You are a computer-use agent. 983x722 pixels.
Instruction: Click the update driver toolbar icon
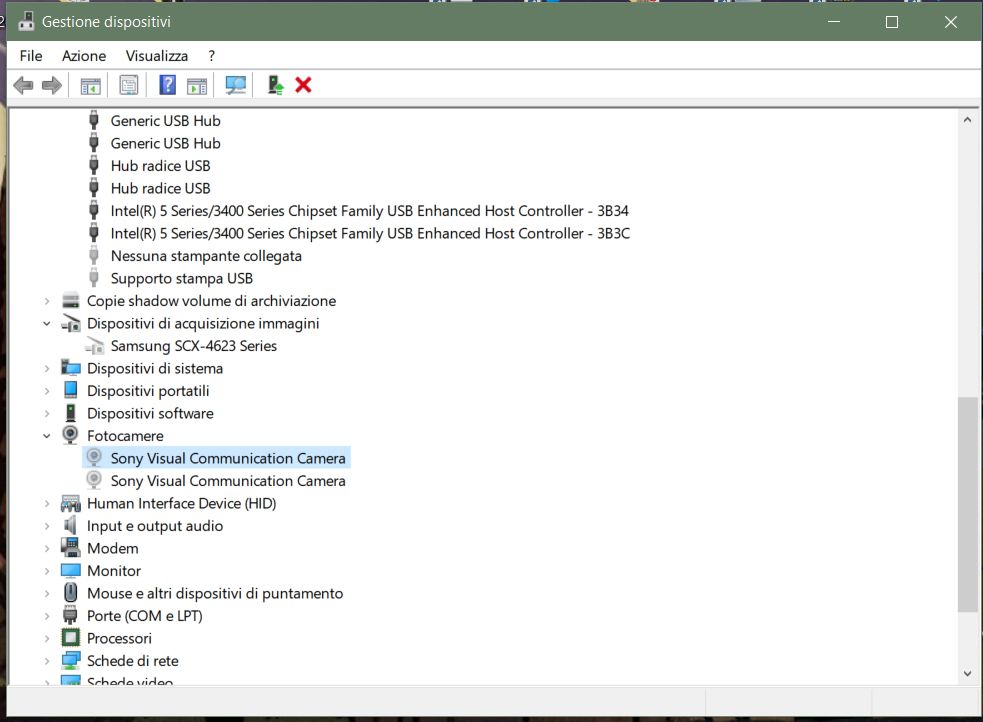[276, 86]
